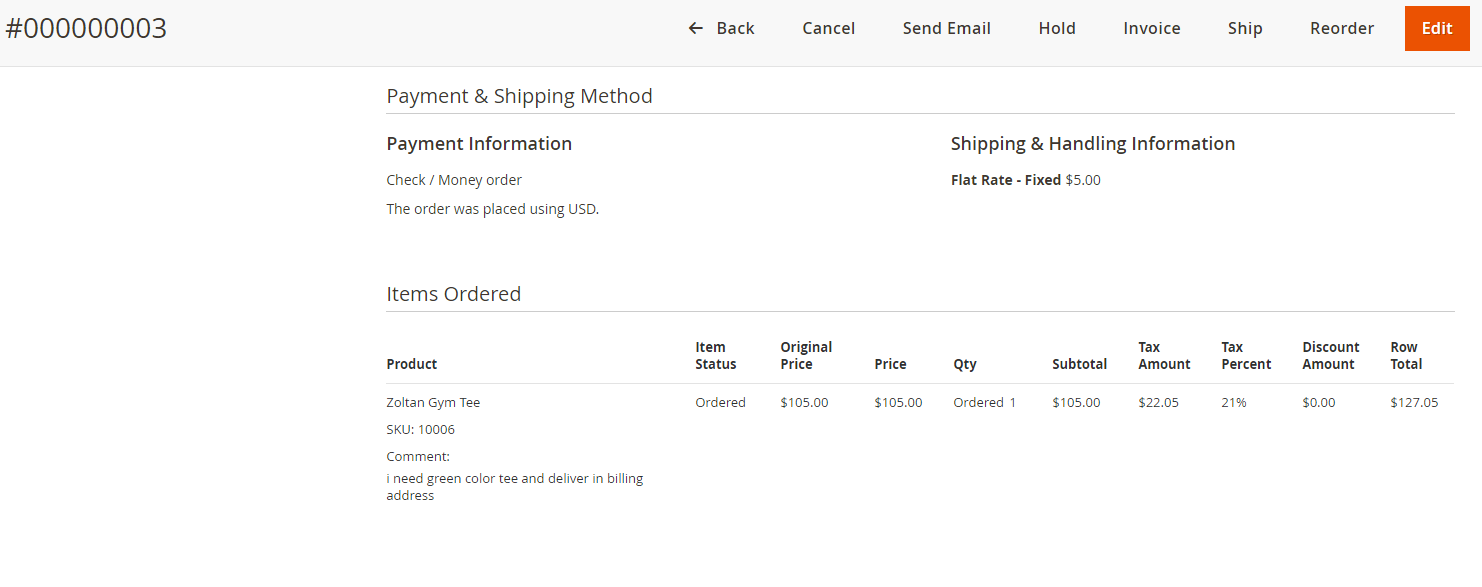Image resolution: width=1482 pixels, height=587 pixels.
Task: Click the Back arrow icon
Action: click(696, 28)
